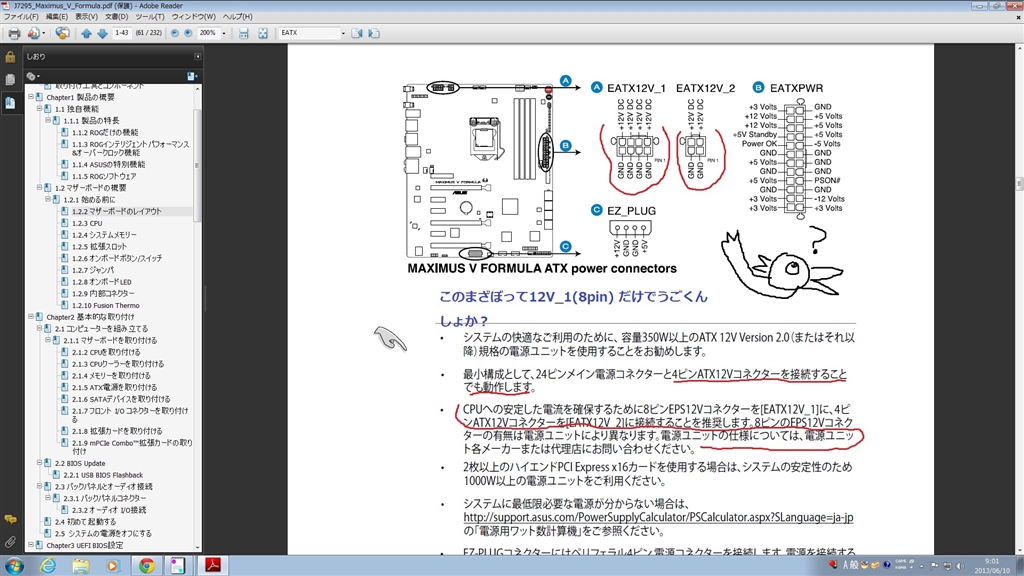Click the document vertical scrollbar on right edge
Screen dimensions: 1024x576
1019,184
